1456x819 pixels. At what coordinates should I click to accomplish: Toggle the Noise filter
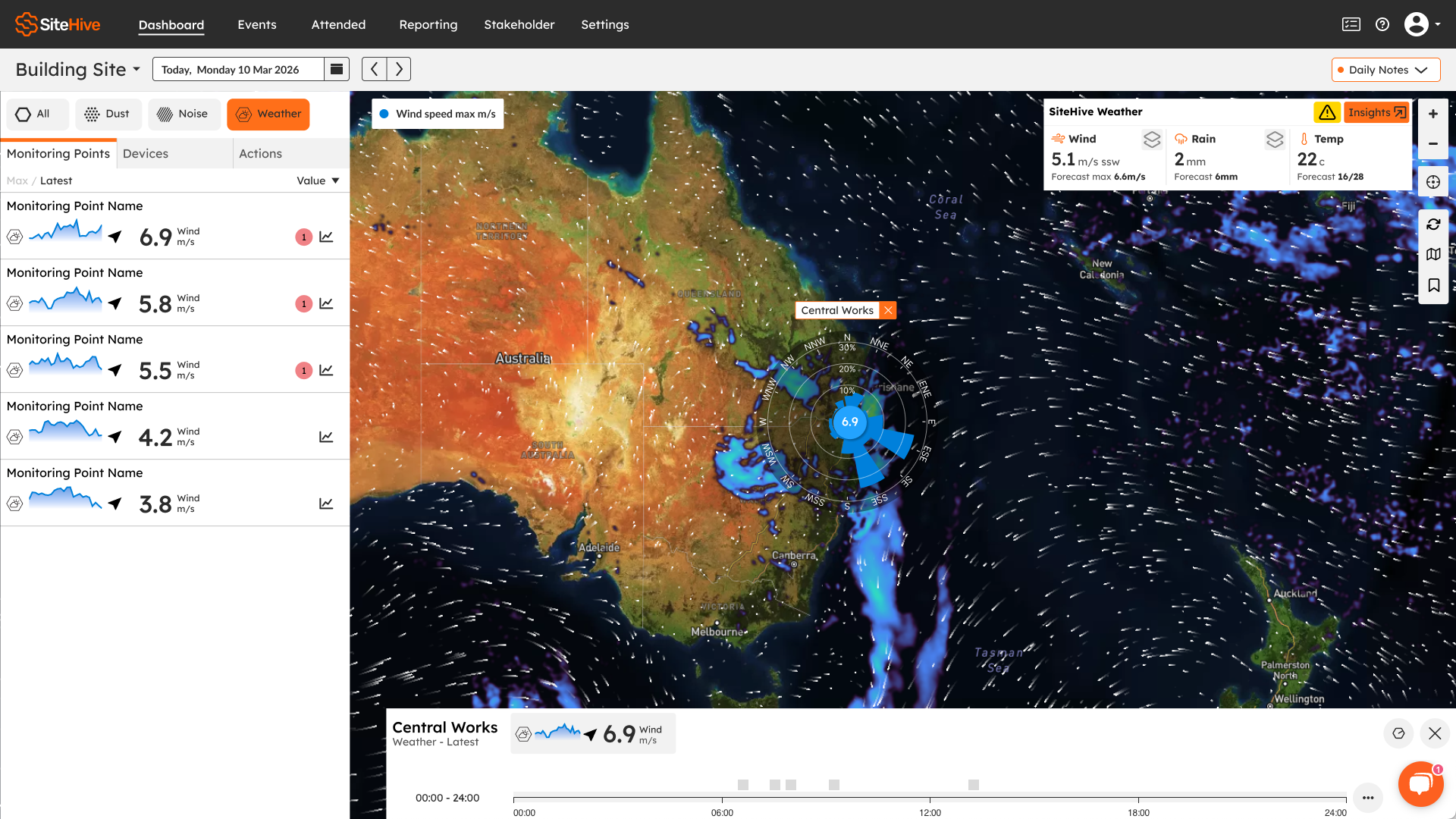184,114
